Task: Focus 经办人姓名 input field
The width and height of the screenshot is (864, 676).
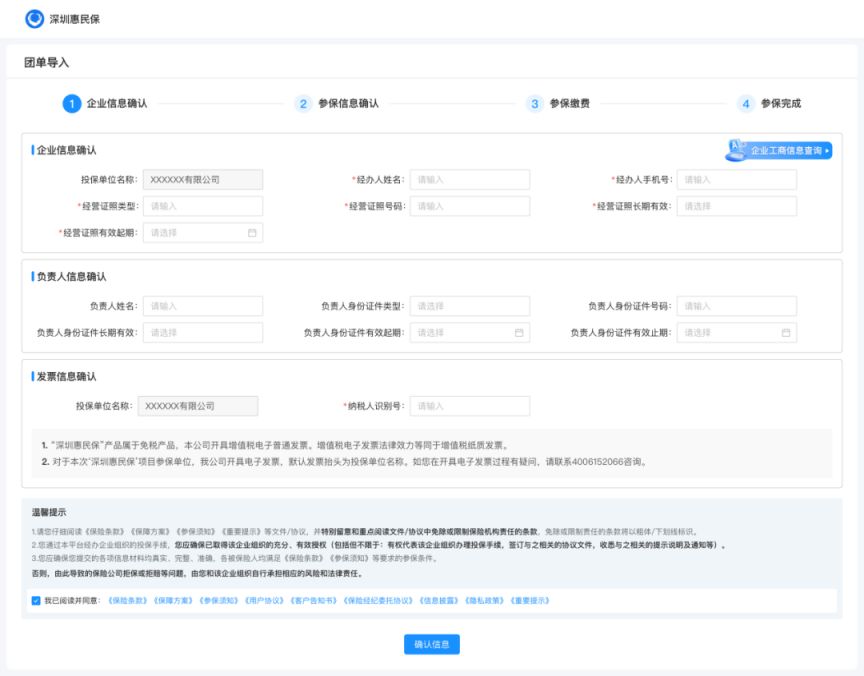Action: [x=469, y=180]
